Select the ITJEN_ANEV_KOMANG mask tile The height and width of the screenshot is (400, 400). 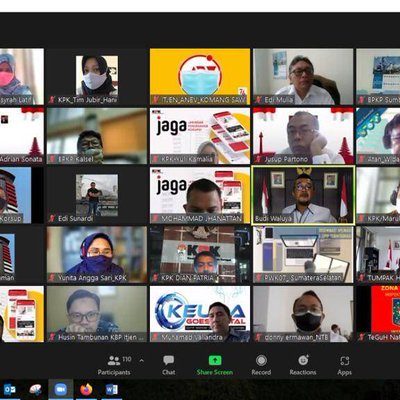[200, 77]
